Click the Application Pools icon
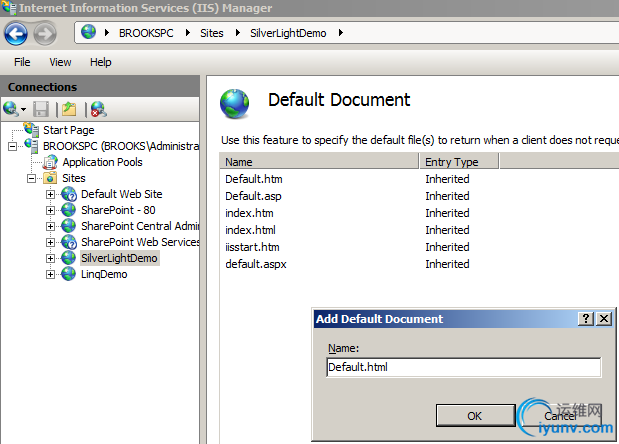 point(50,162)
